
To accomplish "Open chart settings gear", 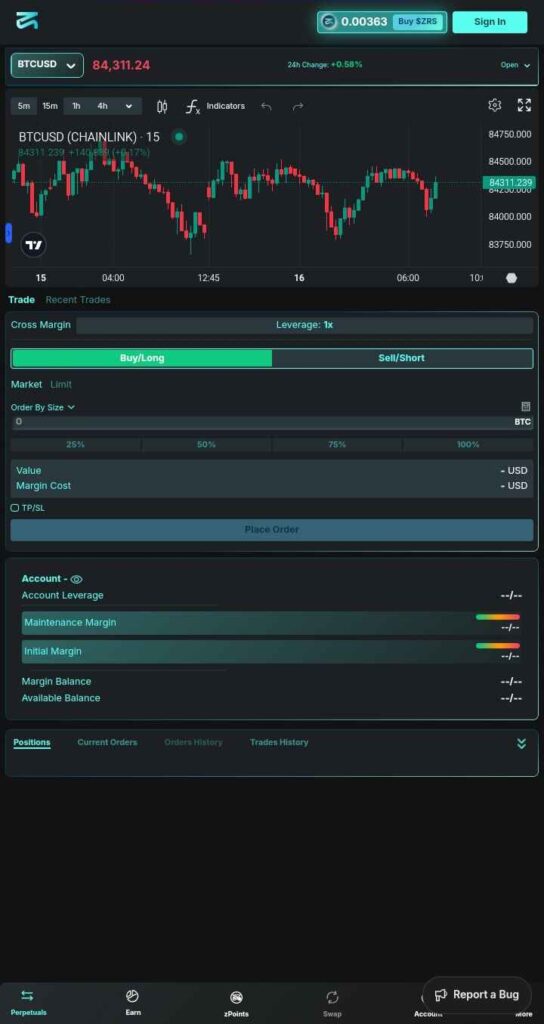I will click(x=494, y=105).
